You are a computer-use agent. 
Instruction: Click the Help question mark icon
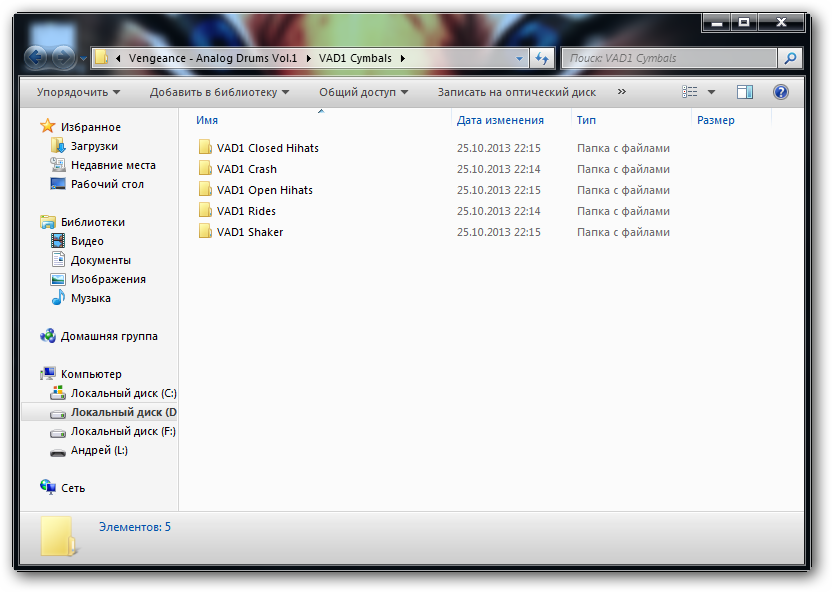pos(781,92)
